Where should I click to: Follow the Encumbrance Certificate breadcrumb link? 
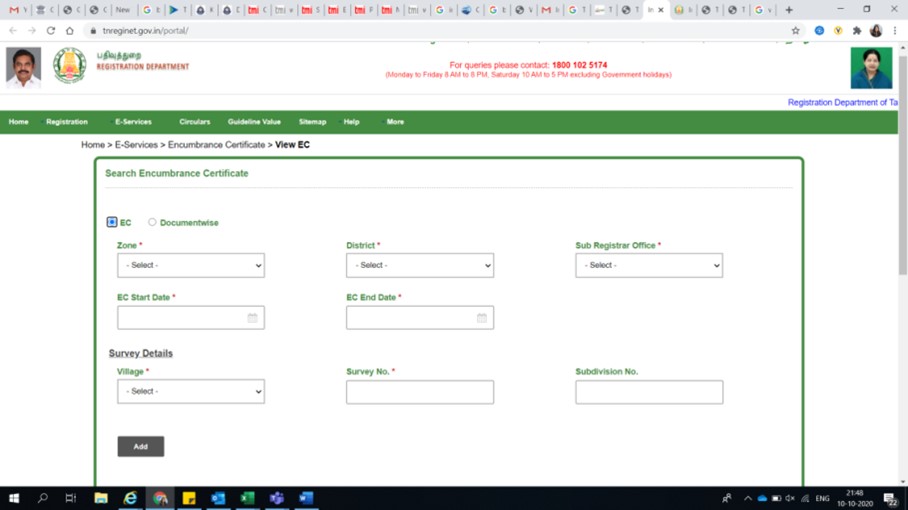tap(216, 145)
